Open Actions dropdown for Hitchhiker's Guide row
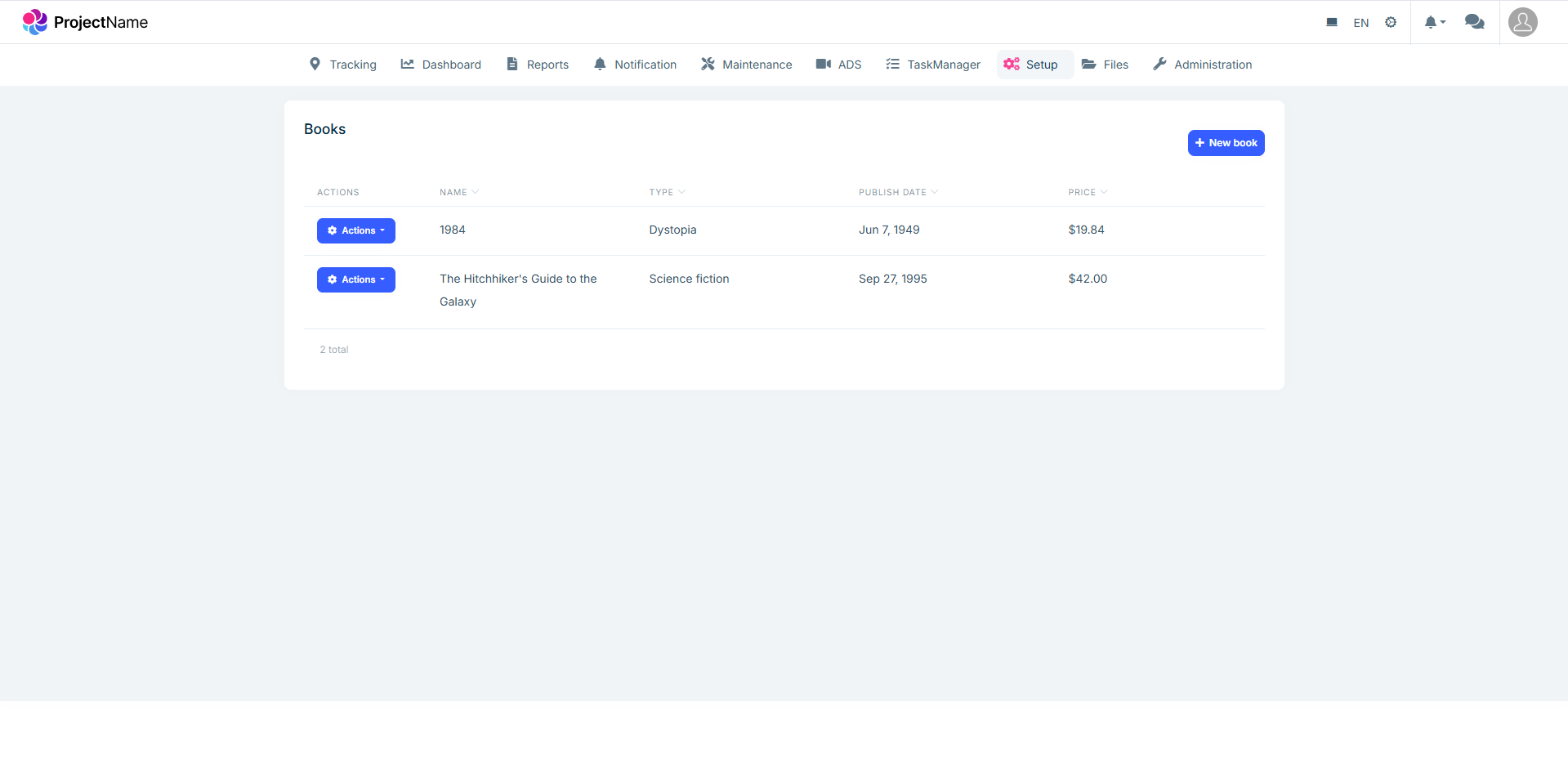 pyautogui.click(x=355, y=279)
